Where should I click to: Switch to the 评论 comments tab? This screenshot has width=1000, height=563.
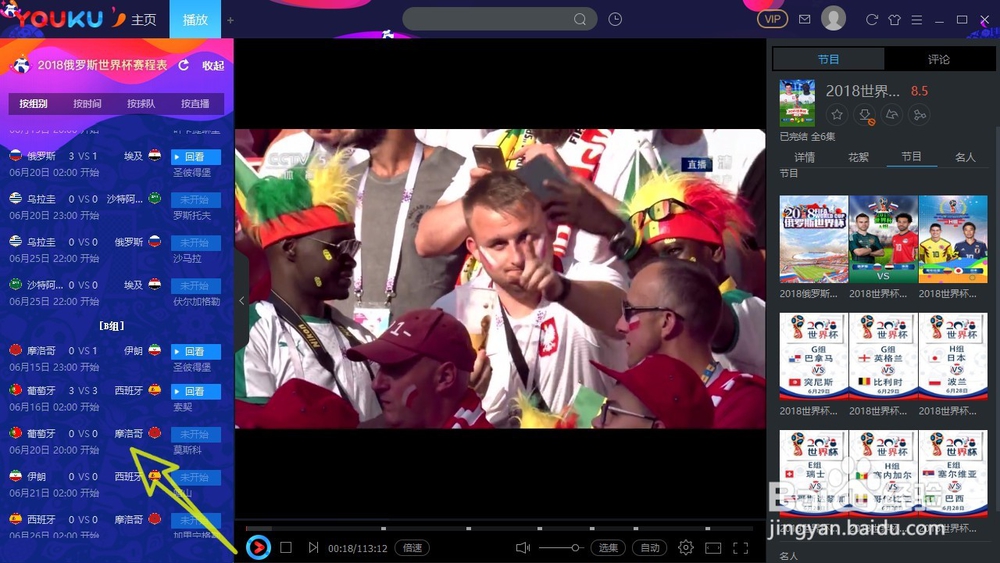(939, 59)
